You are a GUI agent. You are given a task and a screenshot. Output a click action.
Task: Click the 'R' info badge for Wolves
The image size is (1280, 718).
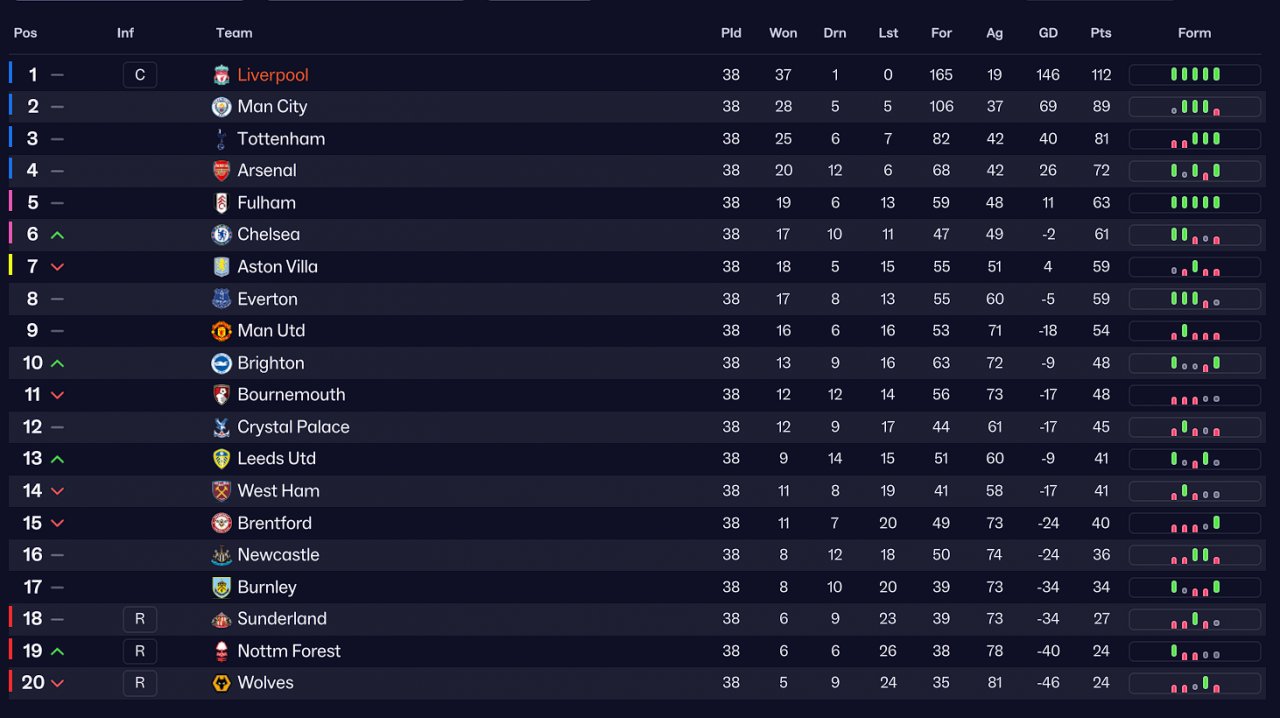[140, 683]
